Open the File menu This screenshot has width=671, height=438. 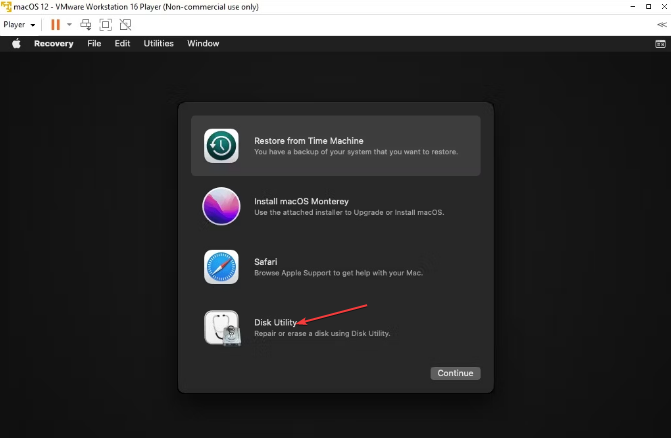(94, 44)
